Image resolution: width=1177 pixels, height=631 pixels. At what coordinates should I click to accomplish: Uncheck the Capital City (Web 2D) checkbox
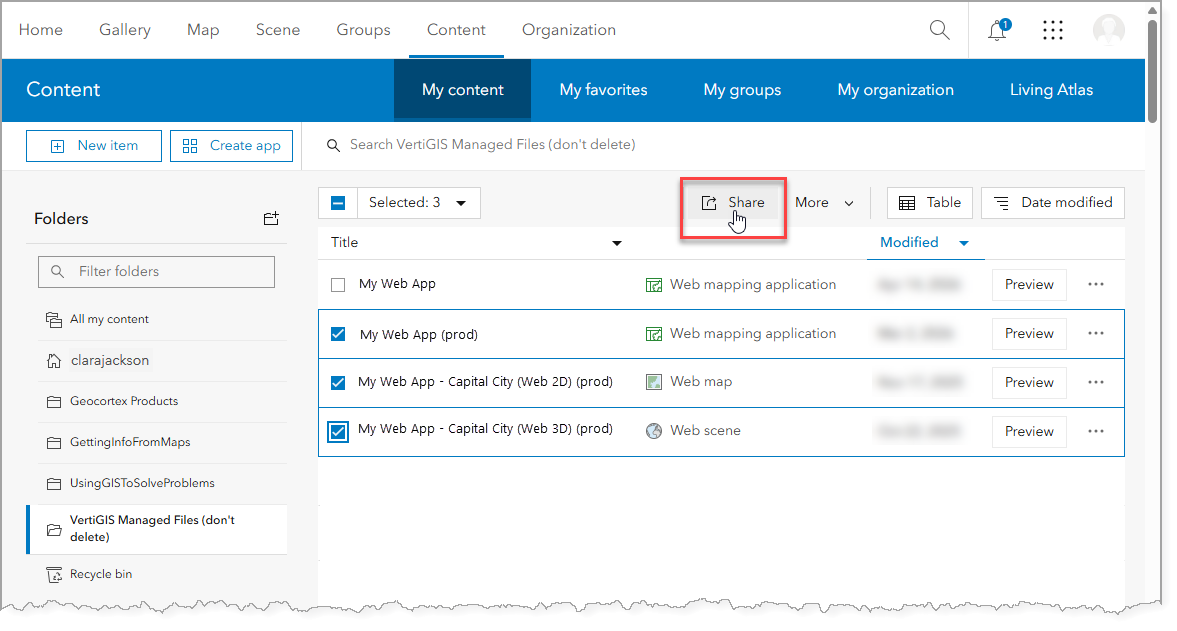pyautogui.click(x=338, y=383)
